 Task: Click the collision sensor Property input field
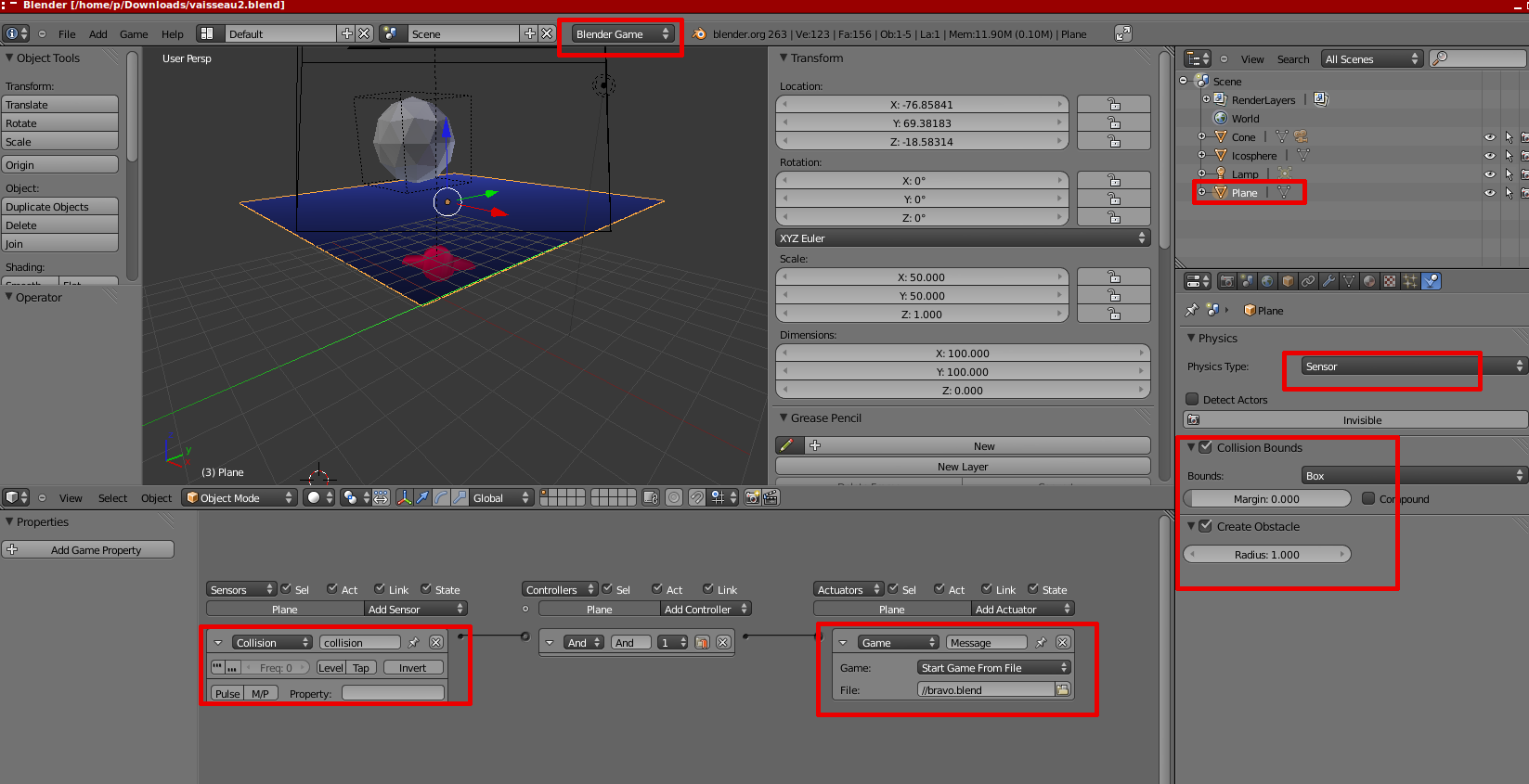pyautogui.click(x=393, y=693)
